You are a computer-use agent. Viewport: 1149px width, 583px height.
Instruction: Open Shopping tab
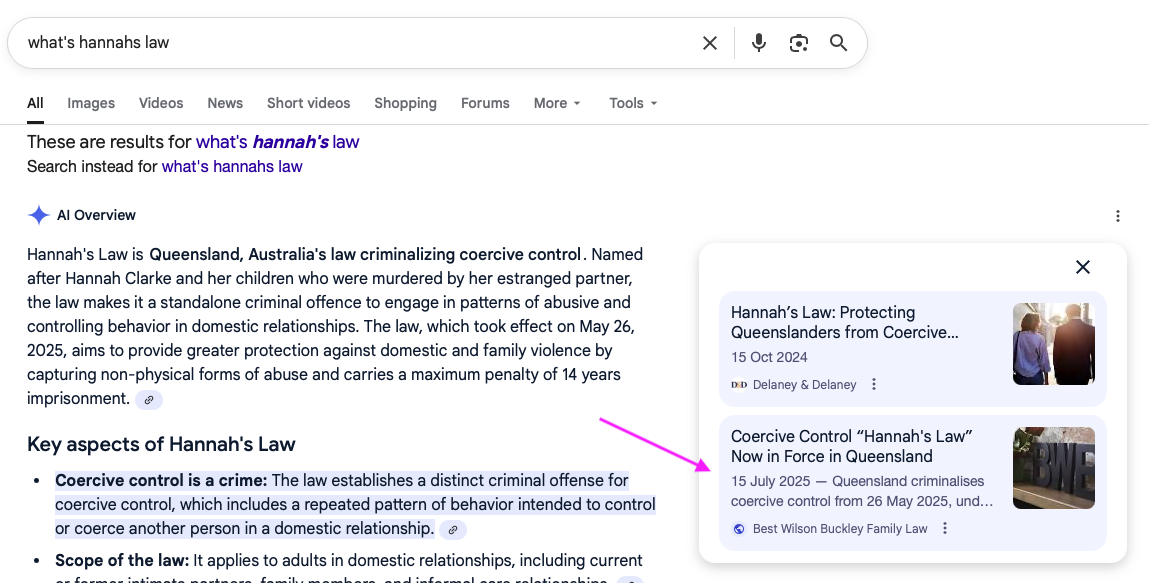(405, 103)
